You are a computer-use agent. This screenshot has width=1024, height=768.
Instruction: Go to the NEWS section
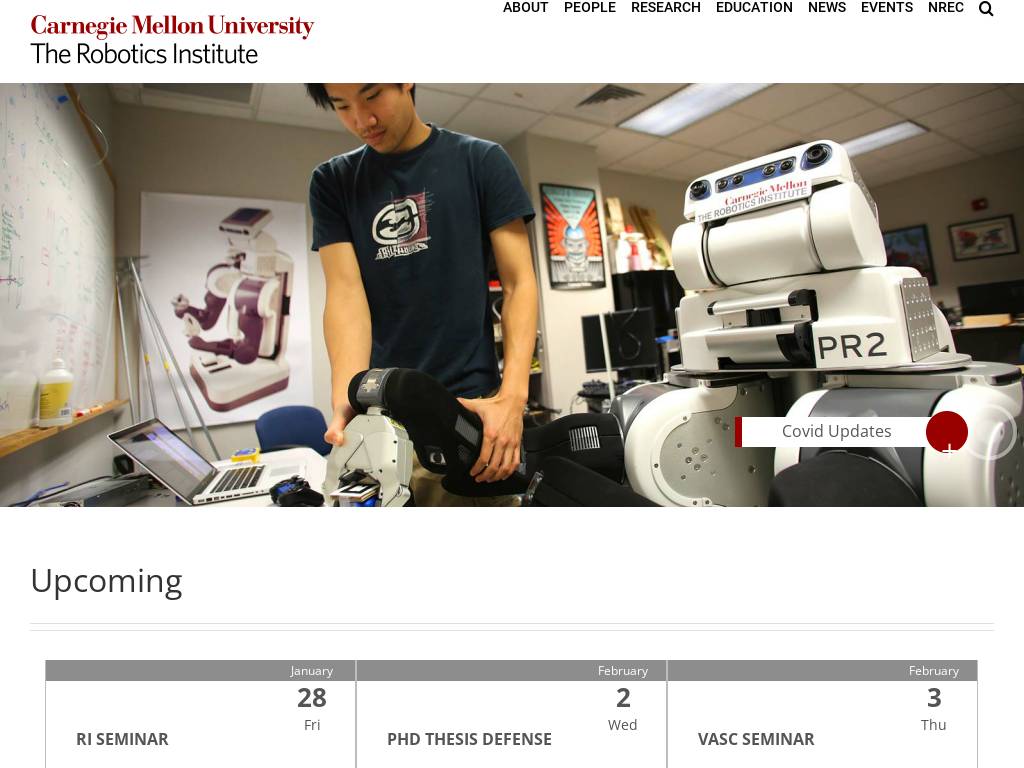tap(827, 7)
